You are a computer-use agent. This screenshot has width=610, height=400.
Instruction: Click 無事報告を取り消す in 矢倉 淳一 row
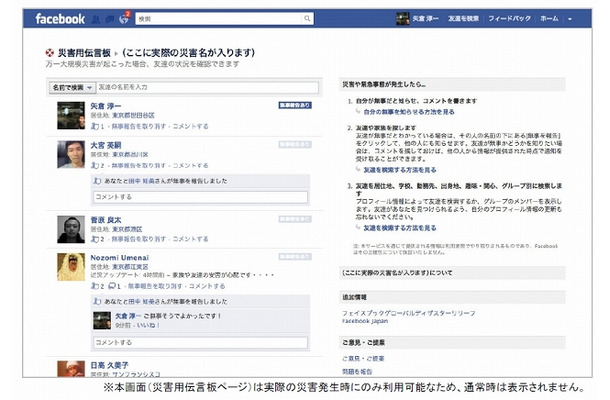click(138, 126)
